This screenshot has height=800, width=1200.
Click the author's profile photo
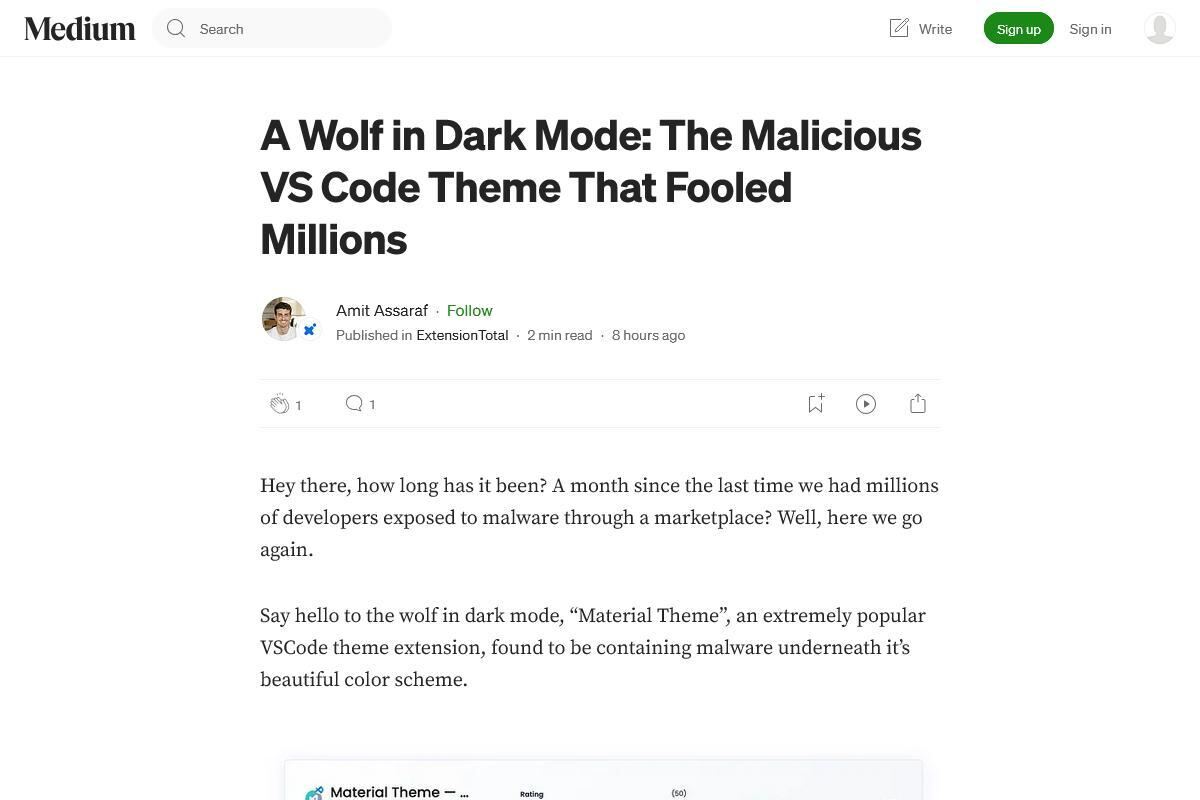click(x=282, y=318)
